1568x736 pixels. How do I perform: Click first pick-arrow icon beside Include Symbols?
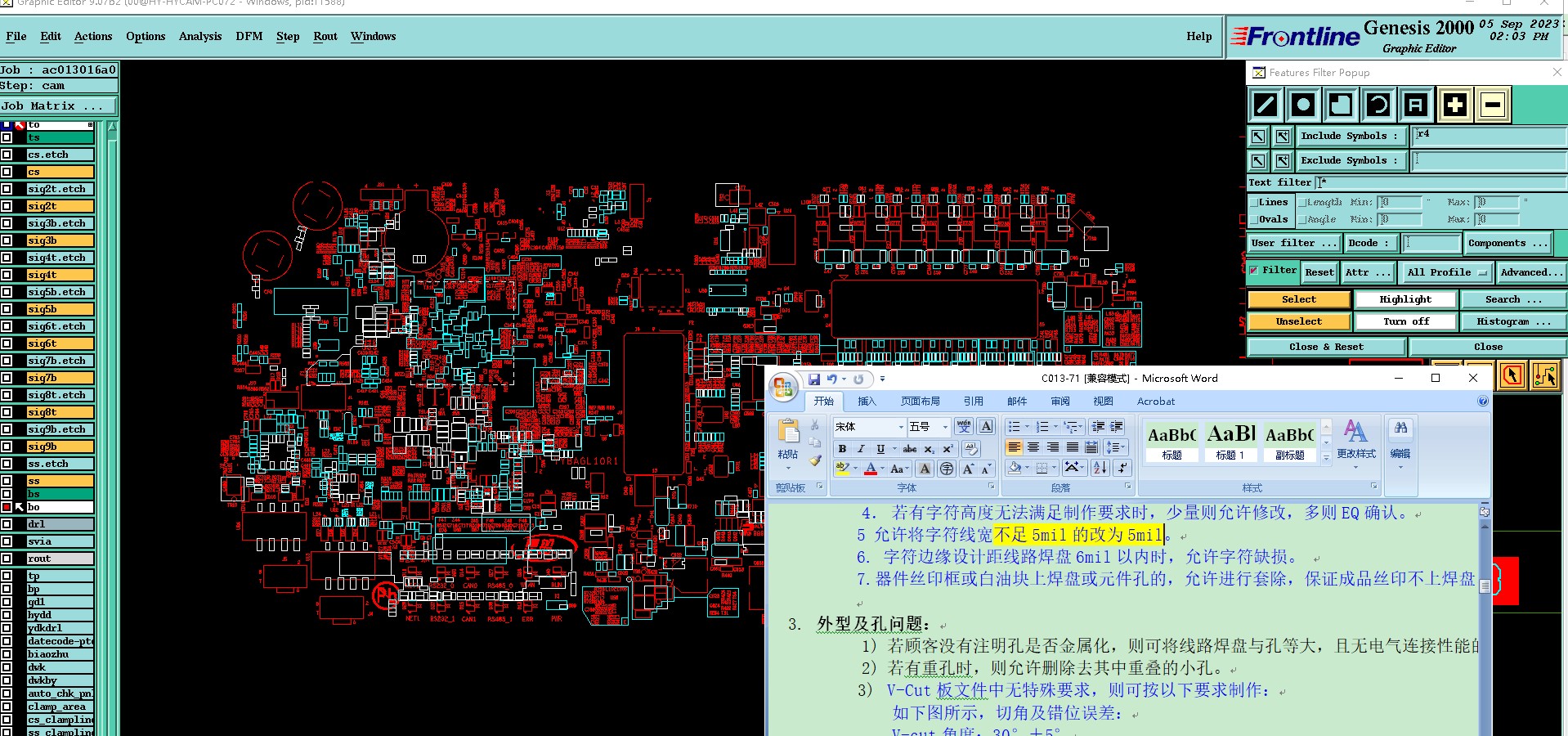(x=1259, y=137)
